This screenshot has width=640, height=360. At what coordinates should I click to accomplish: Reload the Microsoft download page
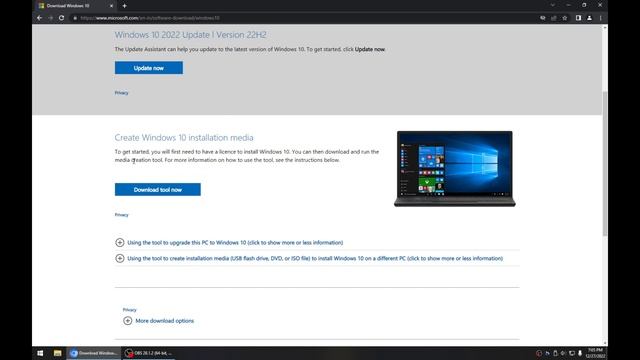point(62,18)
